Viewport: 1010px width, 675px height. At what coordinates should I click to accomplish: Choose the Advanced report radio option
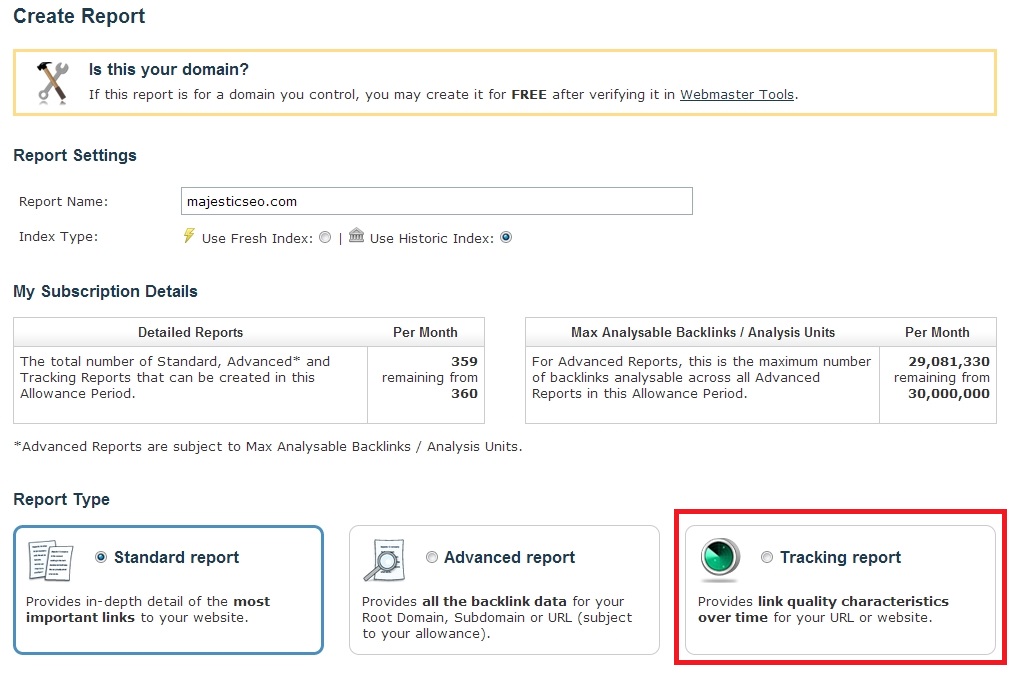pyautogui.click(x=432, y=557)
